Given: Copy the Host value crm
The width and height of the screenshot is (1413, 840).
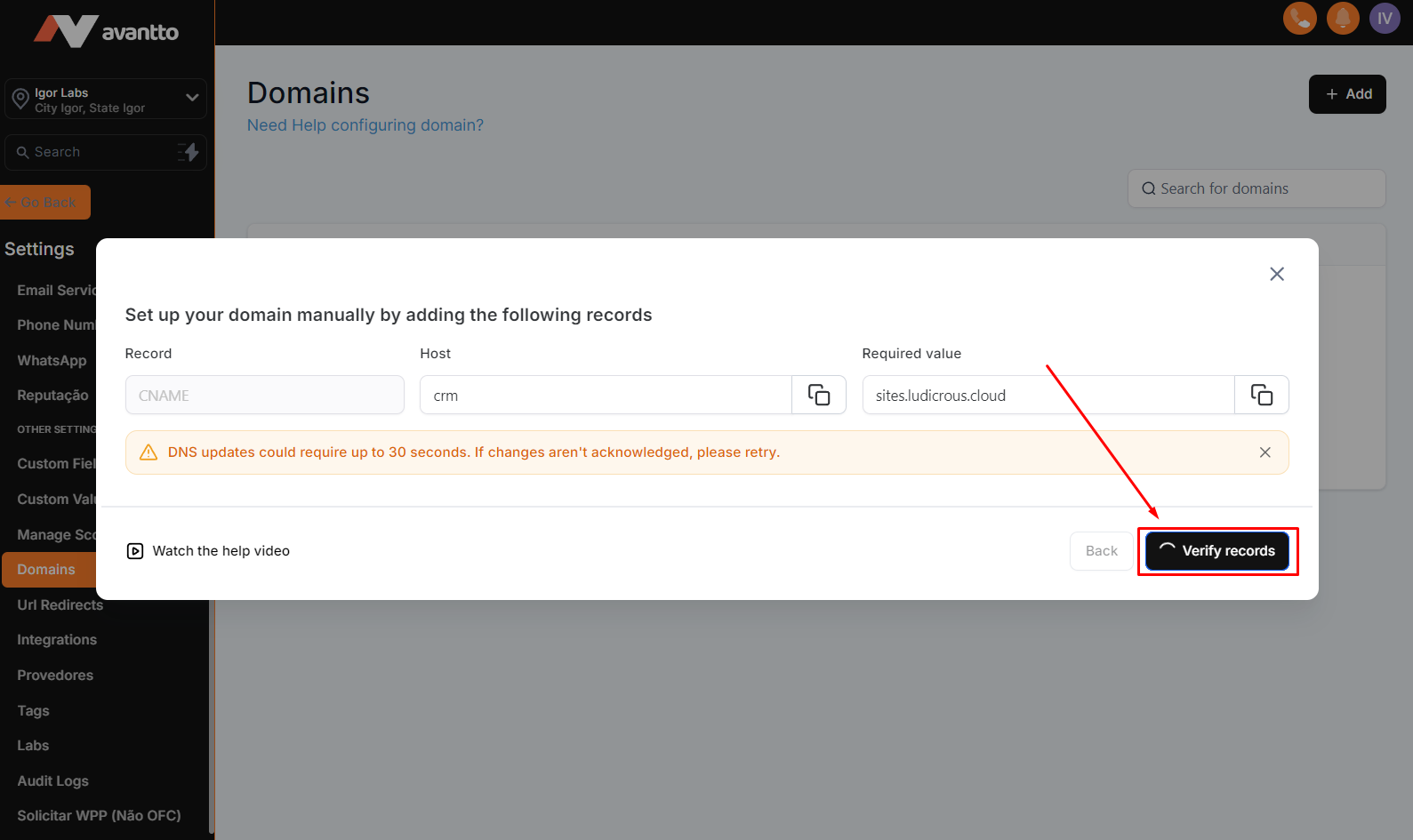Looking at the screenshot, I should pos(818,395).
